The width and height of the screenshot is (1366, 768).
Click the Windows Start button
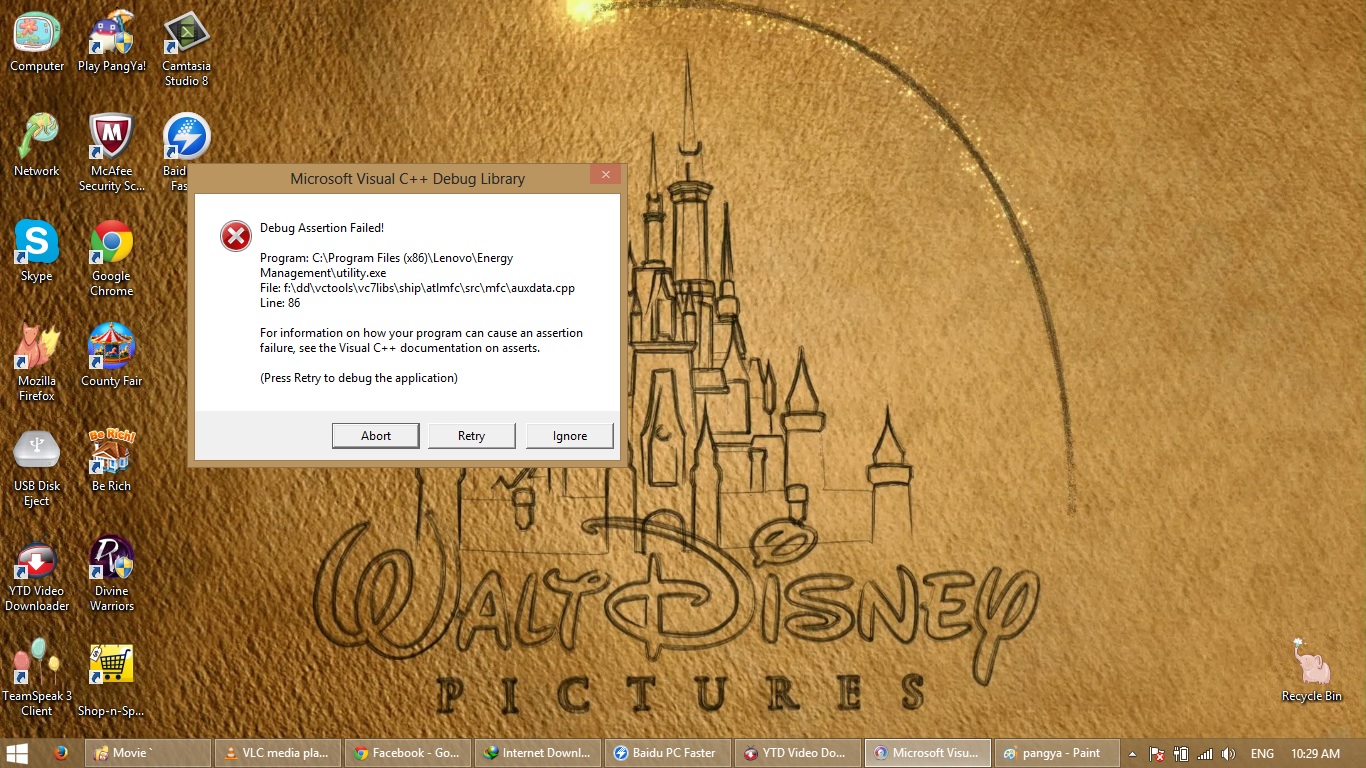17,753
